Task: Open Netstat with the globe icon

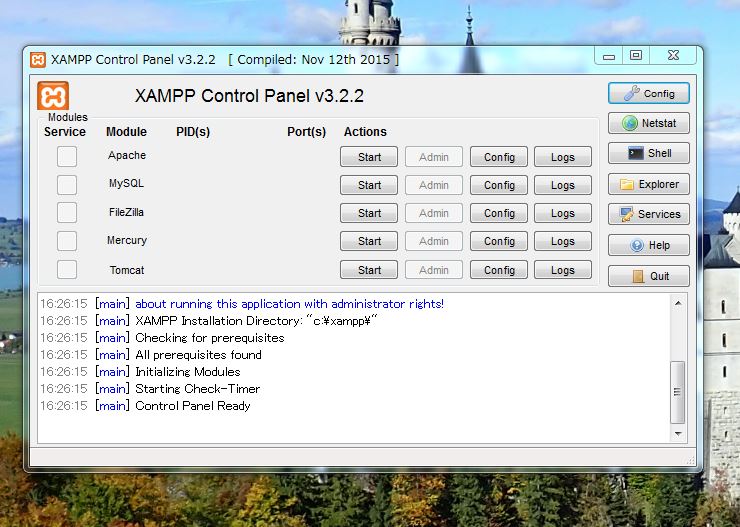Action: click(x=648, y=124)
